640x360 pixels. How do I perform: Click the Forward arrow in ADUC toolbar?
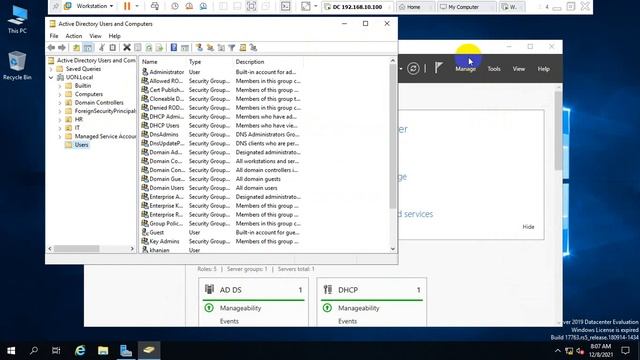[x=62, y=48]
